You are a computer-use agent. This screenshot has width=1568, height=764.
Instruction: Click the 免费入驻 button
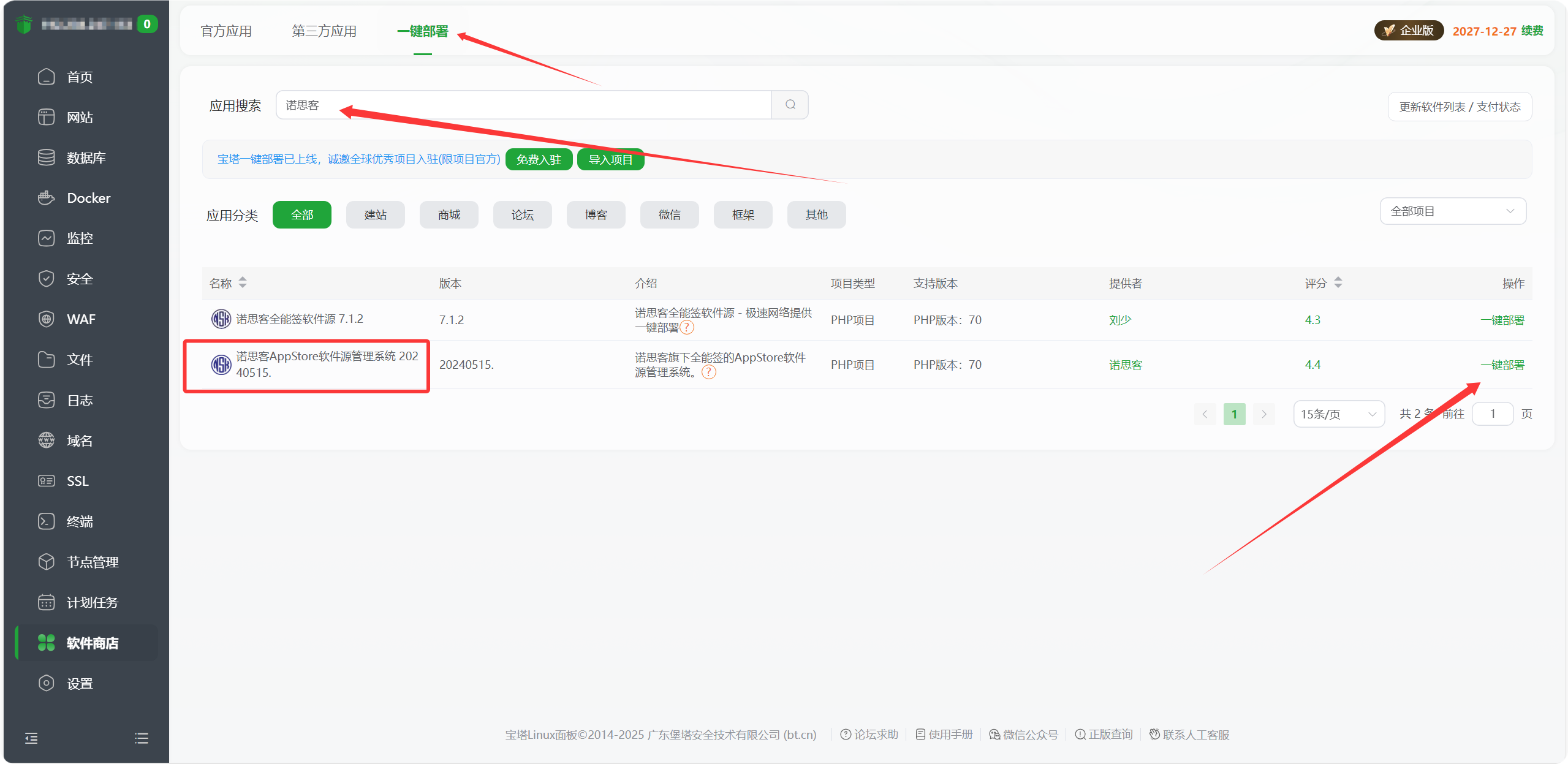539,159
